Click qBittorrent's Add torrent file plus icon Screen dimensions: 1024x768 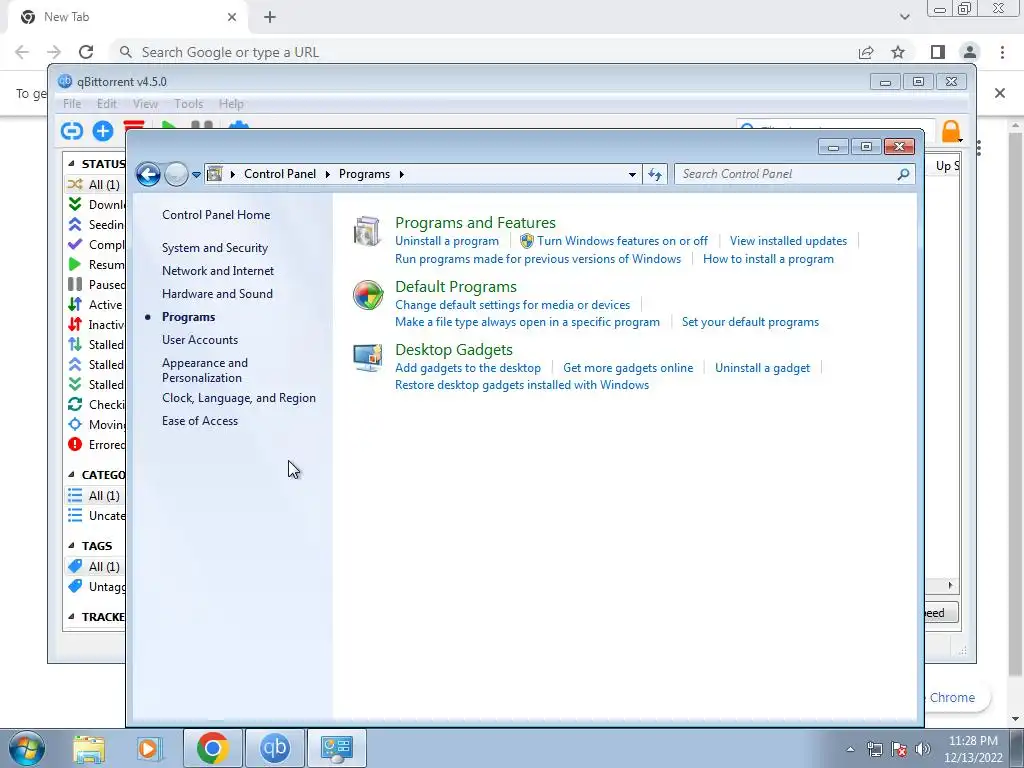click(103, 131)
